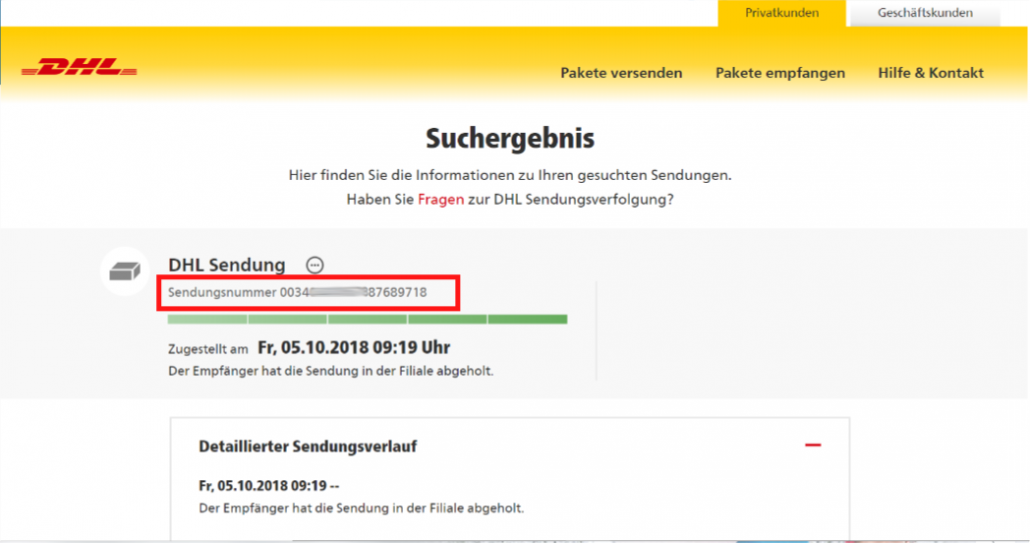Open the Pakete empfangen menu
This screenshot has height=543, width=1030.
pos(780,73)
